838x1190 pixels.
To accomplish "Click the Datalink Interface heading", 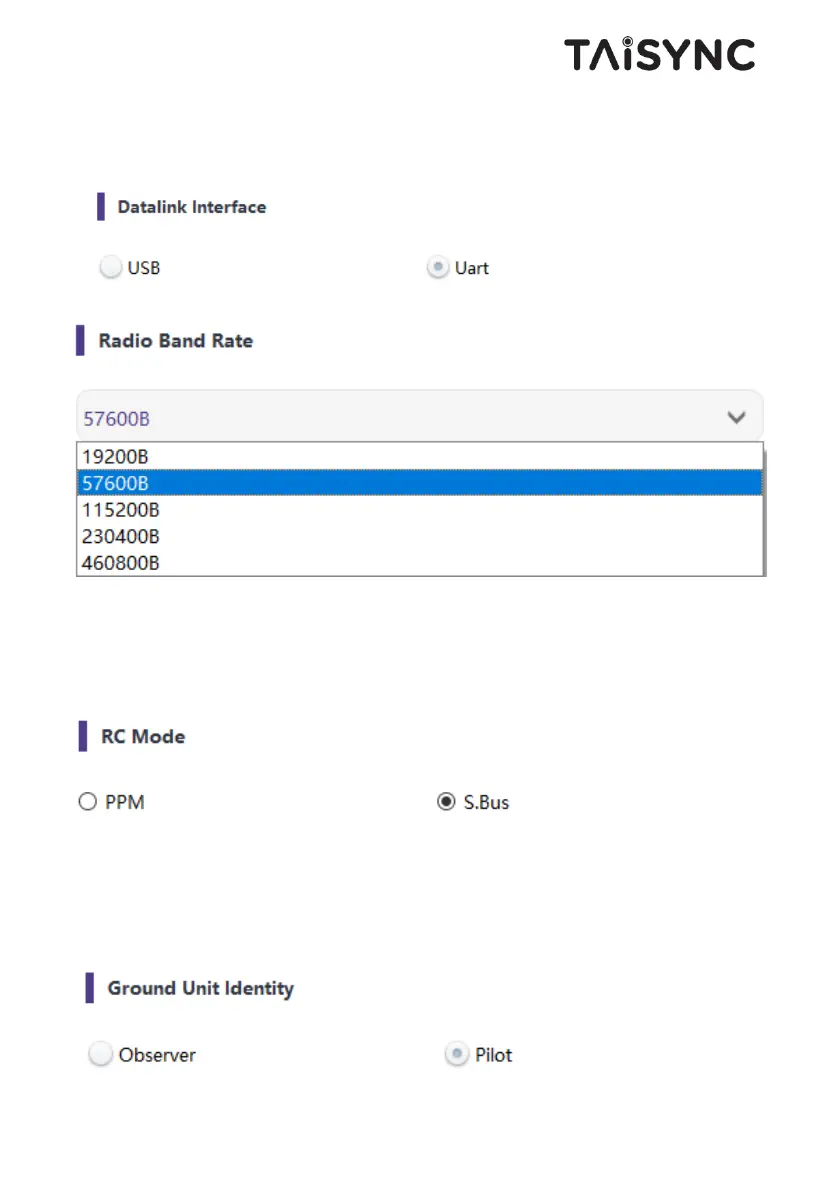I will tap(192, 207).
